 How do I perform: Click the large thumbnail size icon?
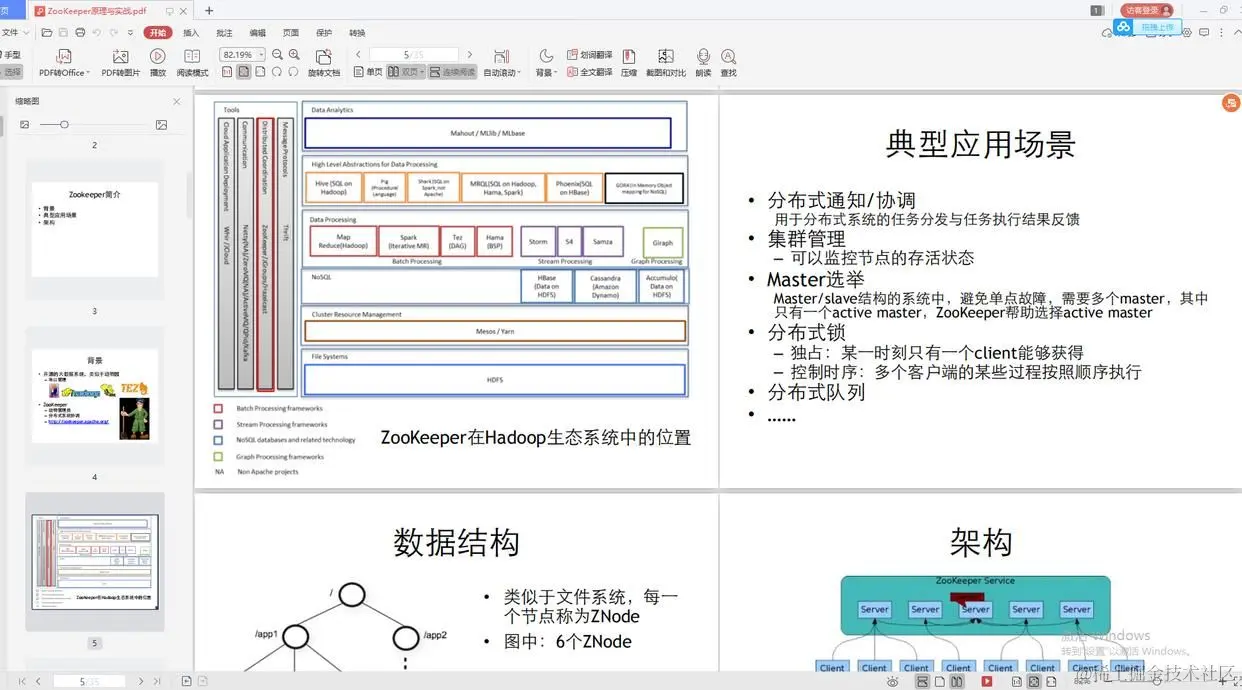click(x=161, y=125)
